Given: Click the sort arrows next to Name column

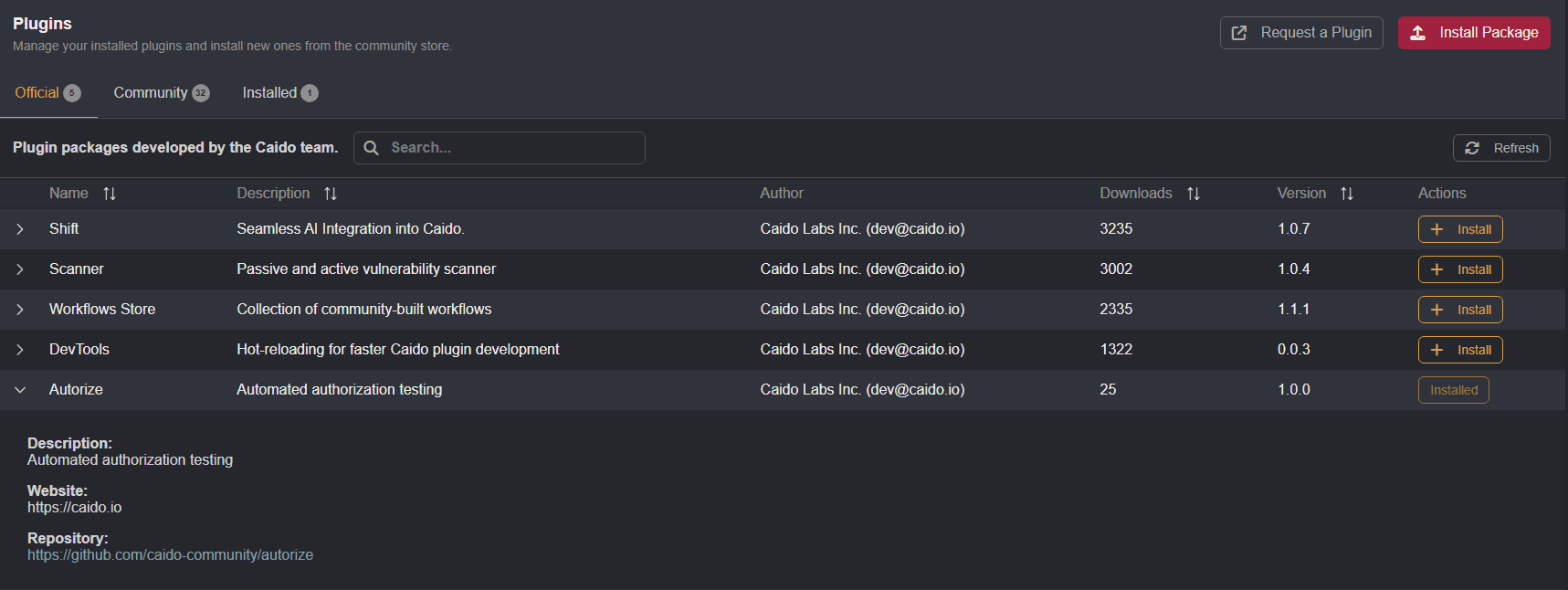Looking at the screenshot, I should point(110,193).
